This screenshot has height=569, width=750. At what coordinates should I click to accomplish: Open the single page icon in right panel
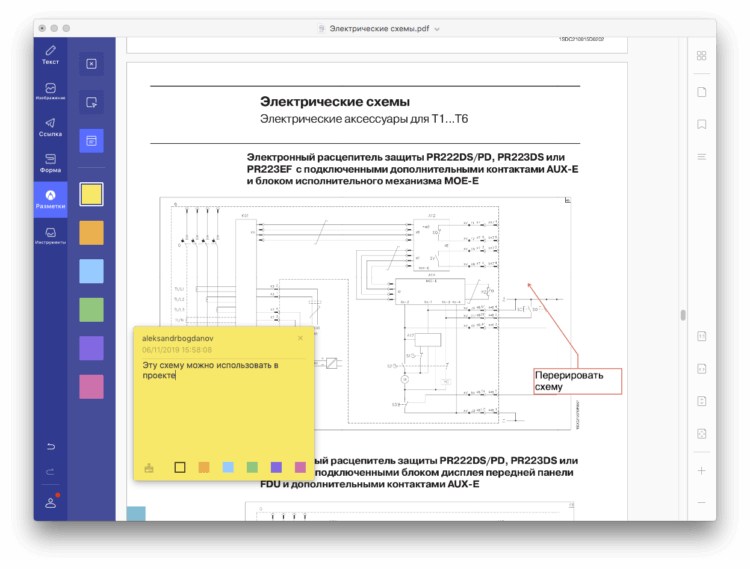point(702,92)
